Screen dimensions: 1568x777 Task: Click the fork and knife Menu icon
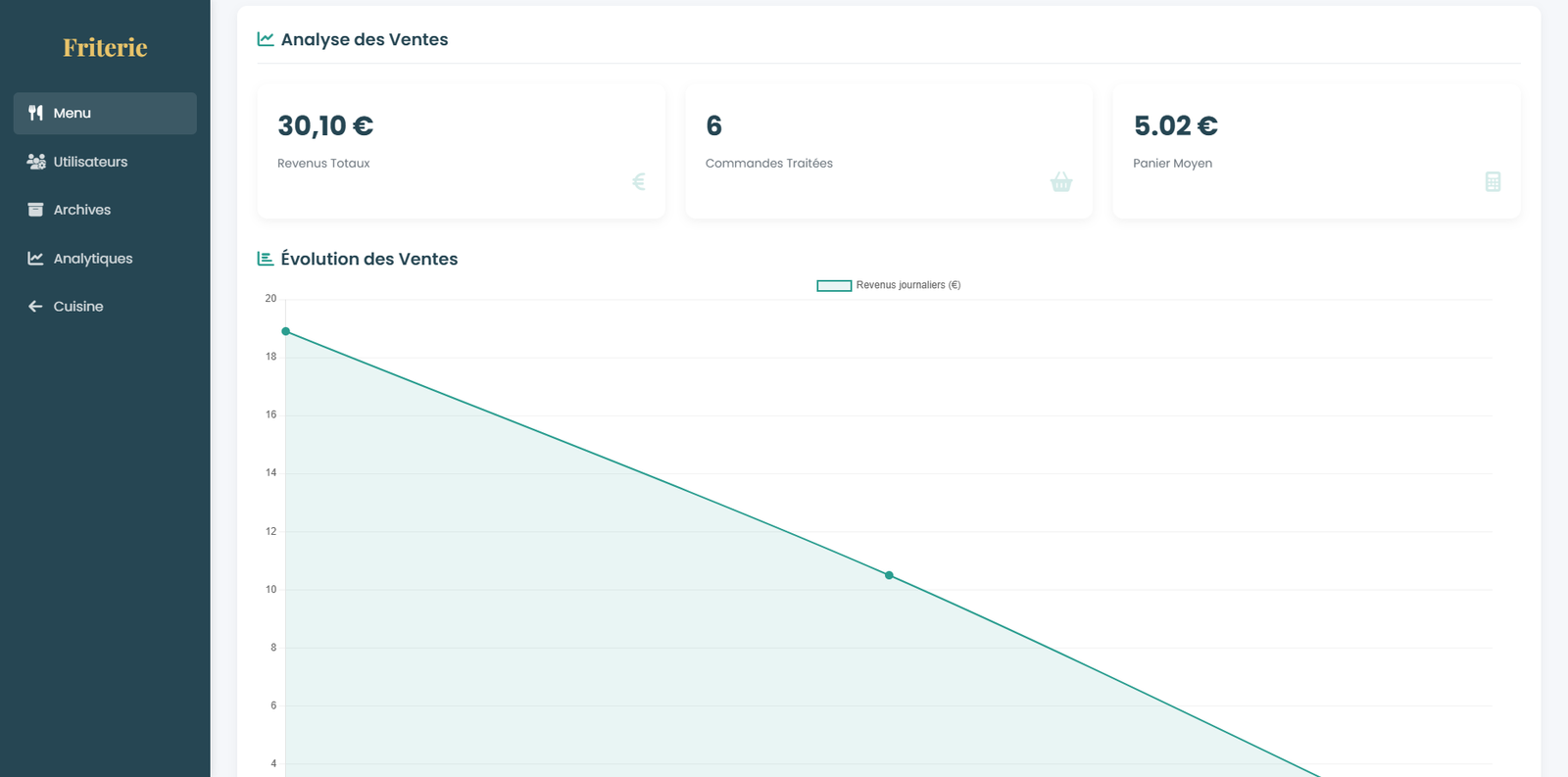coord(35,113)
